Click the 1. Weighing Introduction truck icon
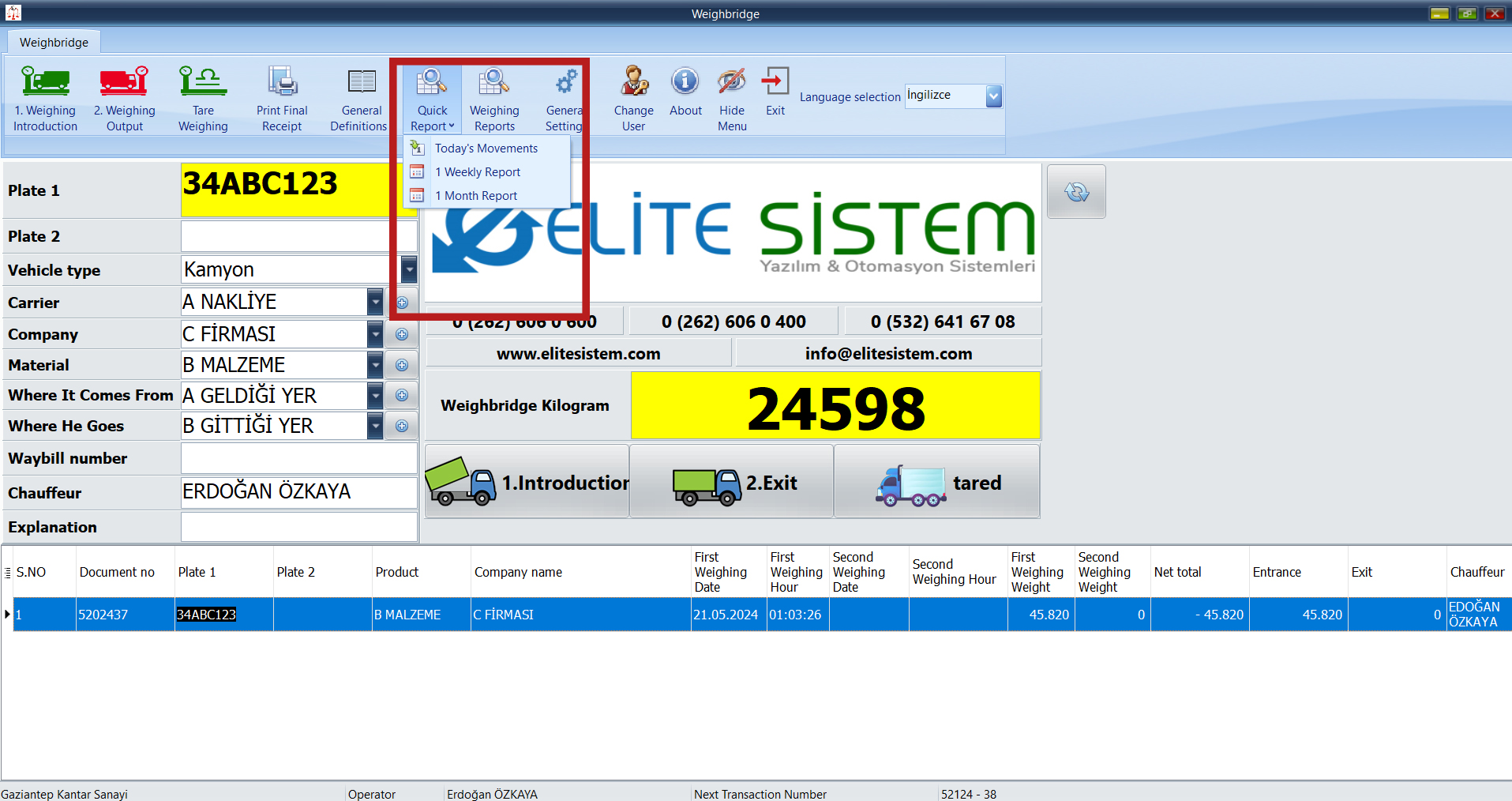This screenshot has height=801, width=1512. click(45, 82)
